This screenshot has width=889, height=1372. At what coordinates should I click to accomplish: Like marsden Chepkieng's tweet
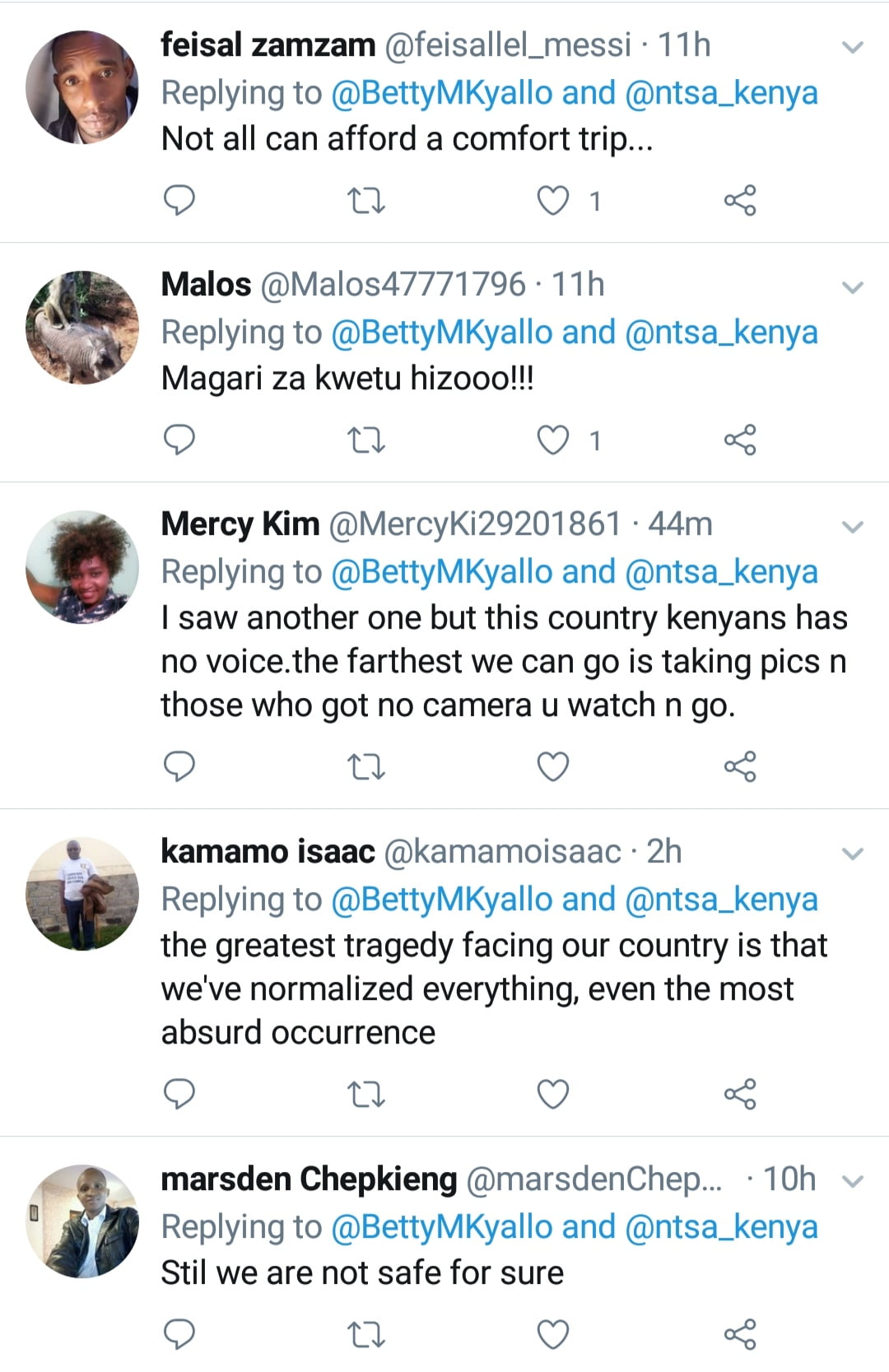tap(553, 1333)
